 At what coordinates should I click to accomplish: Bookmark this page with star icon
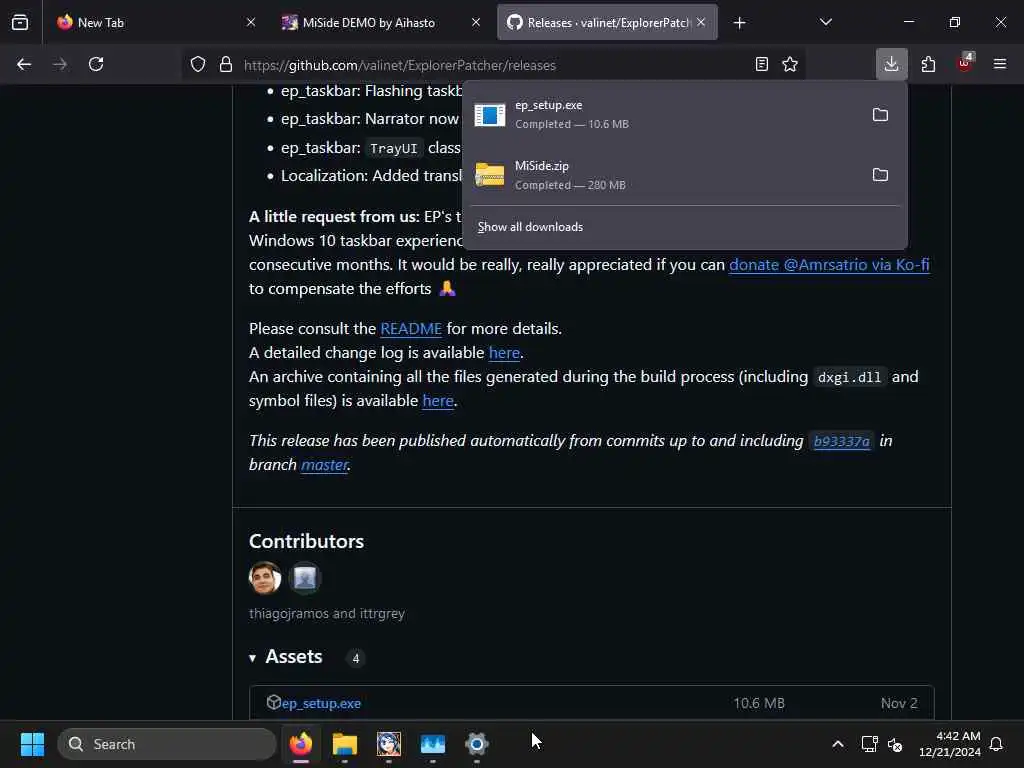tap(790, 64)
